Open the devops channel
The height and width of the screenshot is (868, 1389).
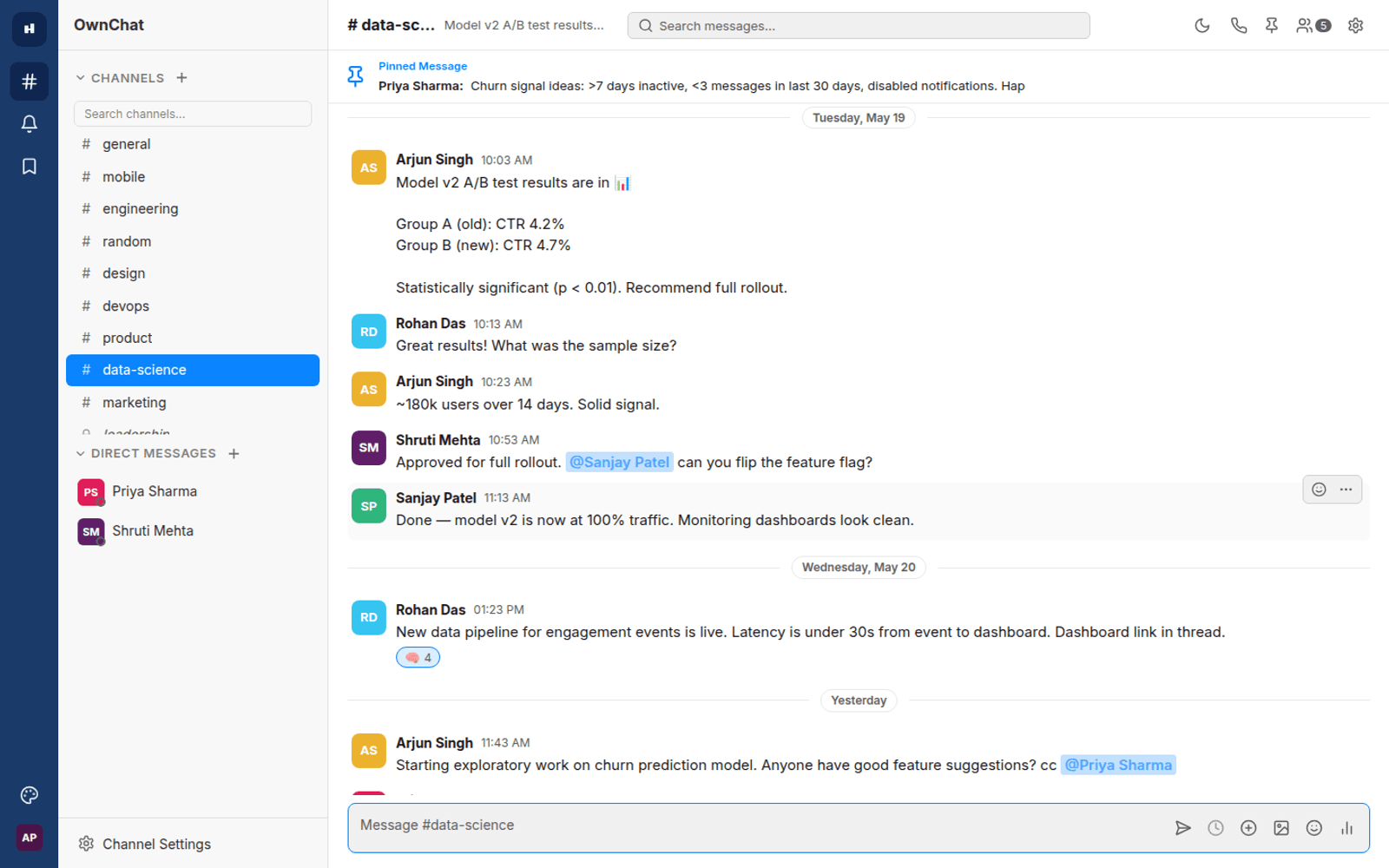click(x=193, y=306)
